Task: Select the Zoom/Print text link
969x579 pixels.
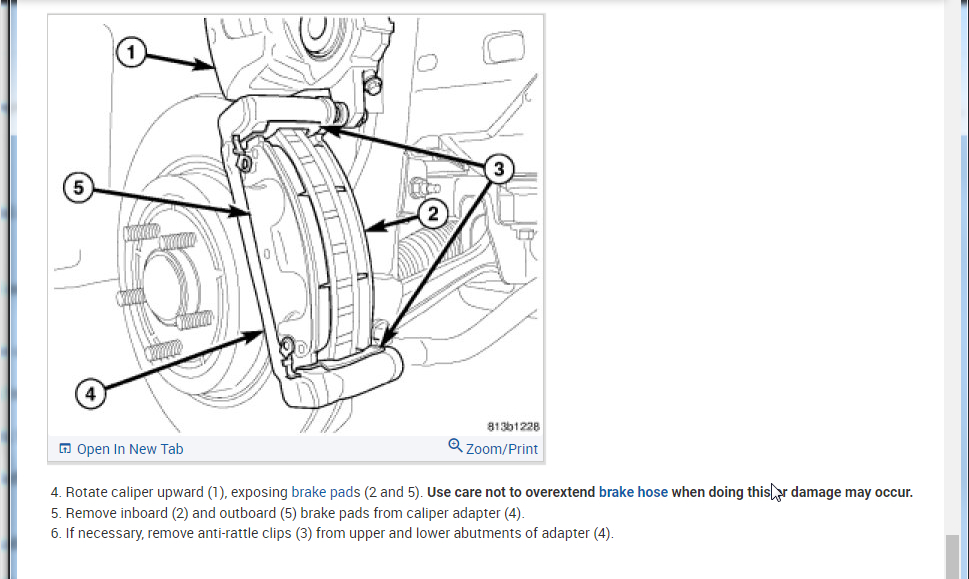Action: point(502,449)
